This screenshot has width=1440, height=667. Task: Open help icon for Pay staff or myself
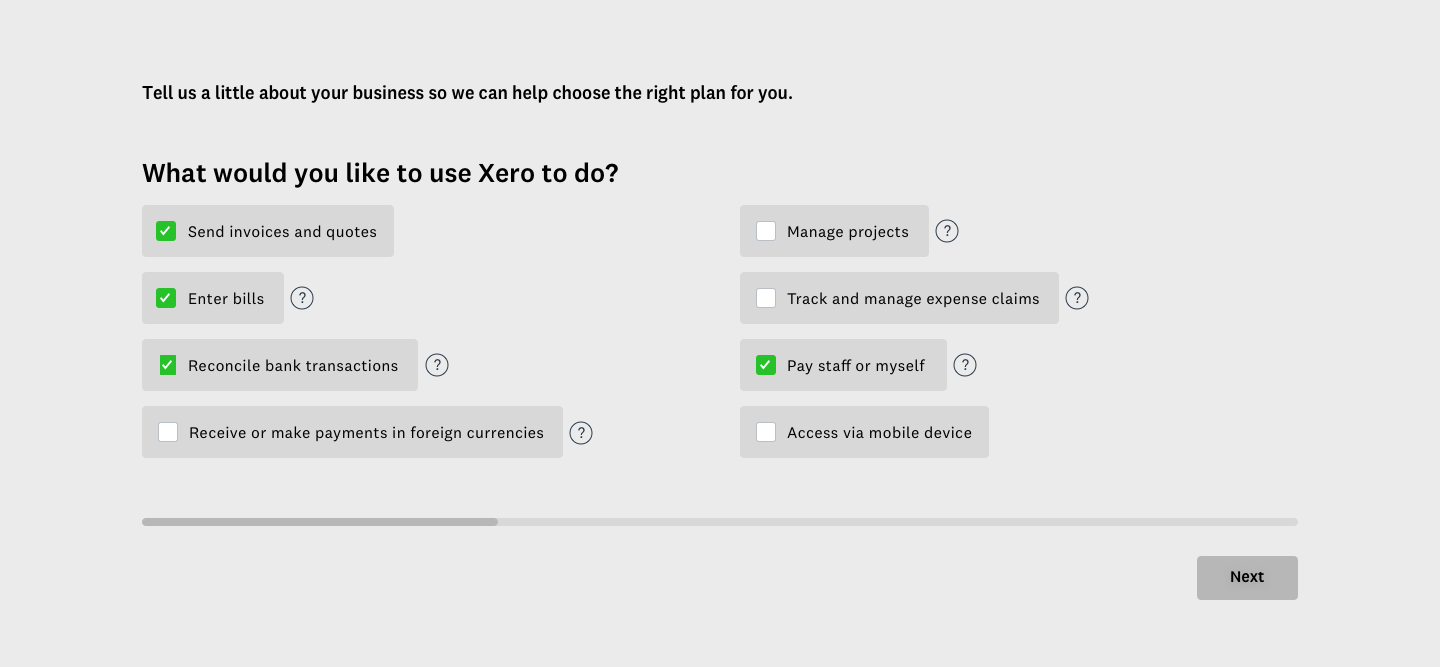[x=965, y=365]
